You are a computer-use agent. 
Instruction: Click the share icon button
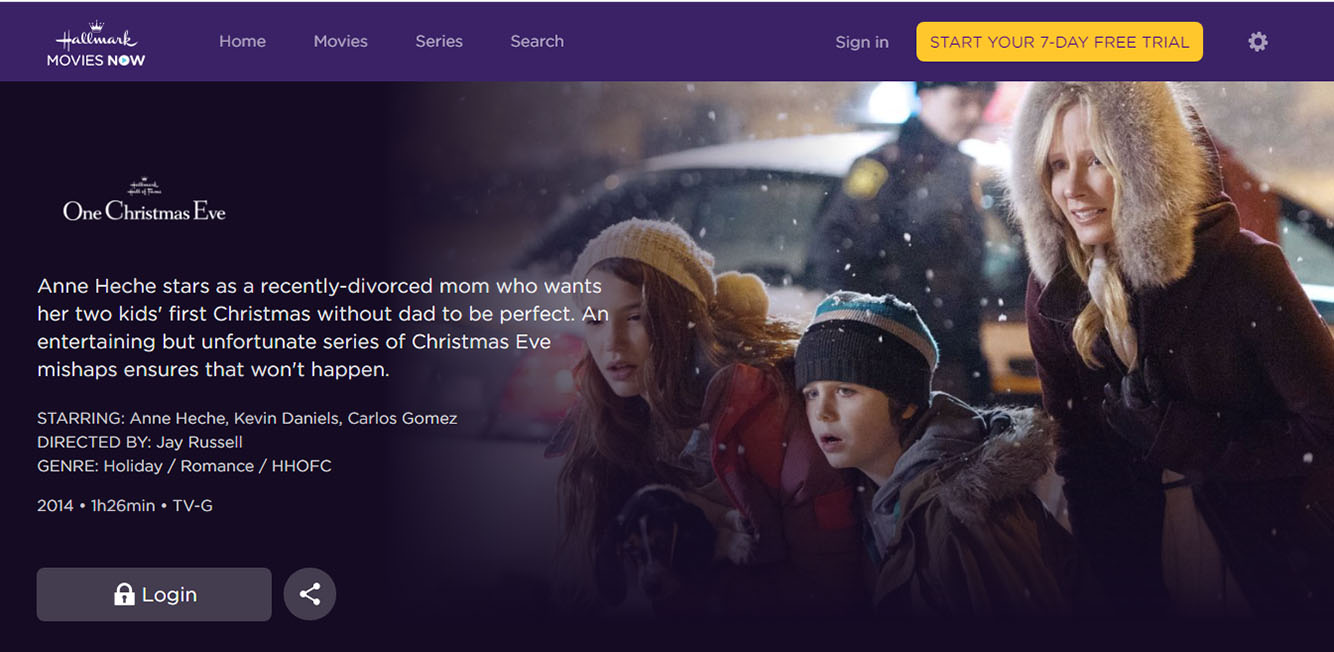(310, 594)
